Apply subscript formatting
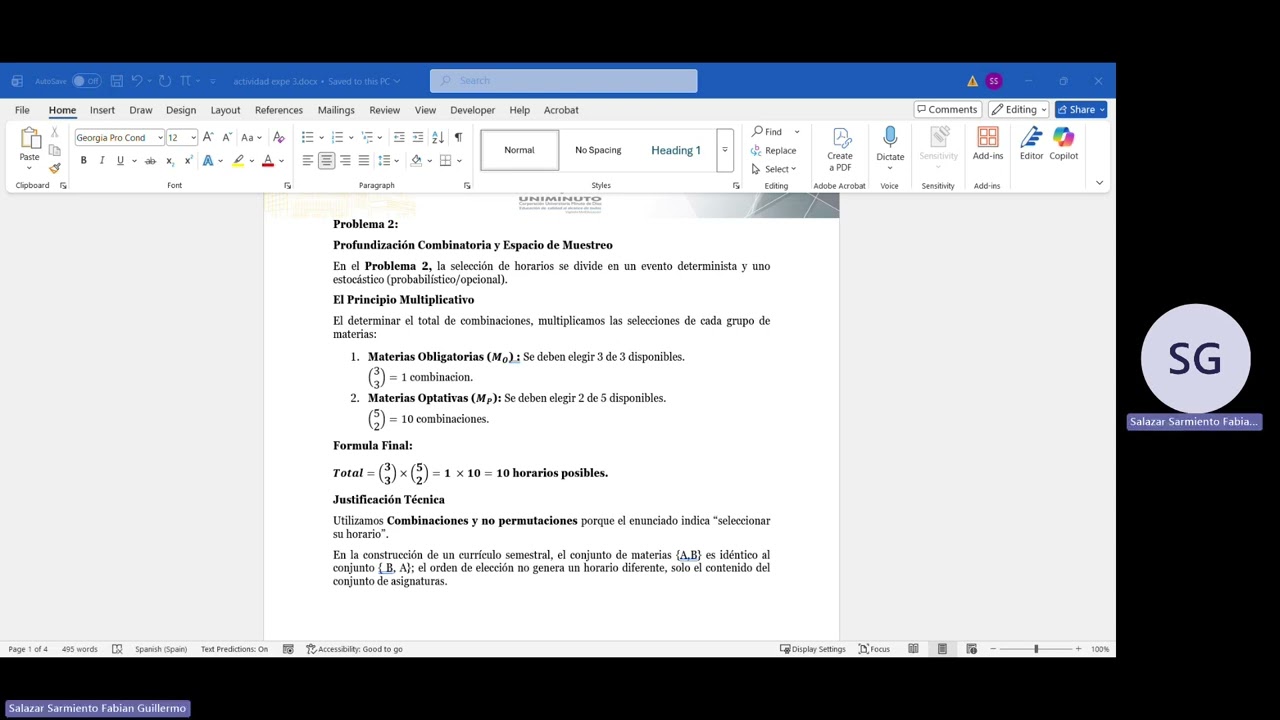This screenshot has height=720, width=1280. tap(170, 160)
